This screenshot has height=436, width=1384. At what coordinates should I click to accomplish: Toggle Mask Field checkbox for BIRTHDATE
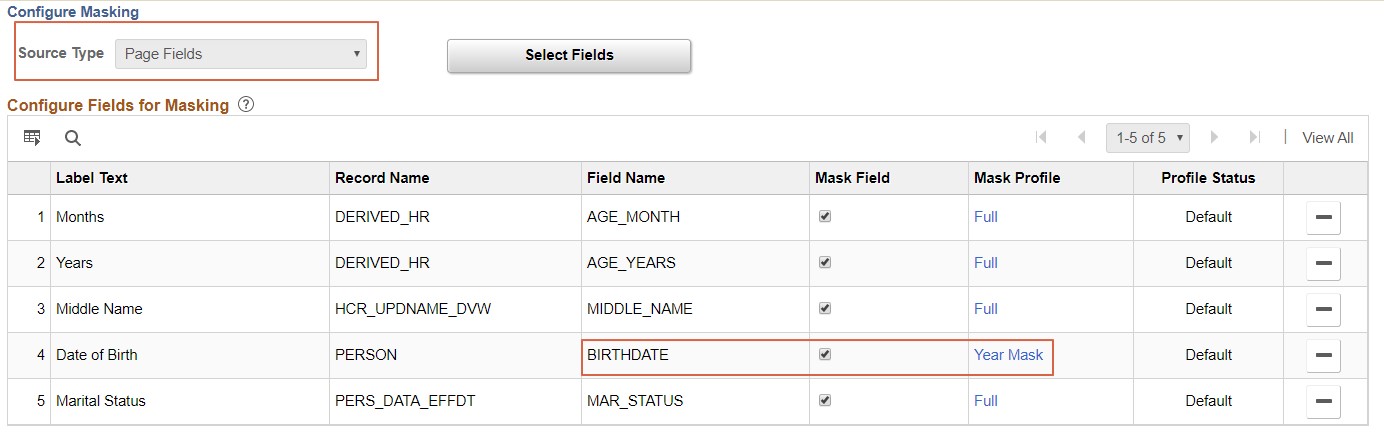click(825, 354)
